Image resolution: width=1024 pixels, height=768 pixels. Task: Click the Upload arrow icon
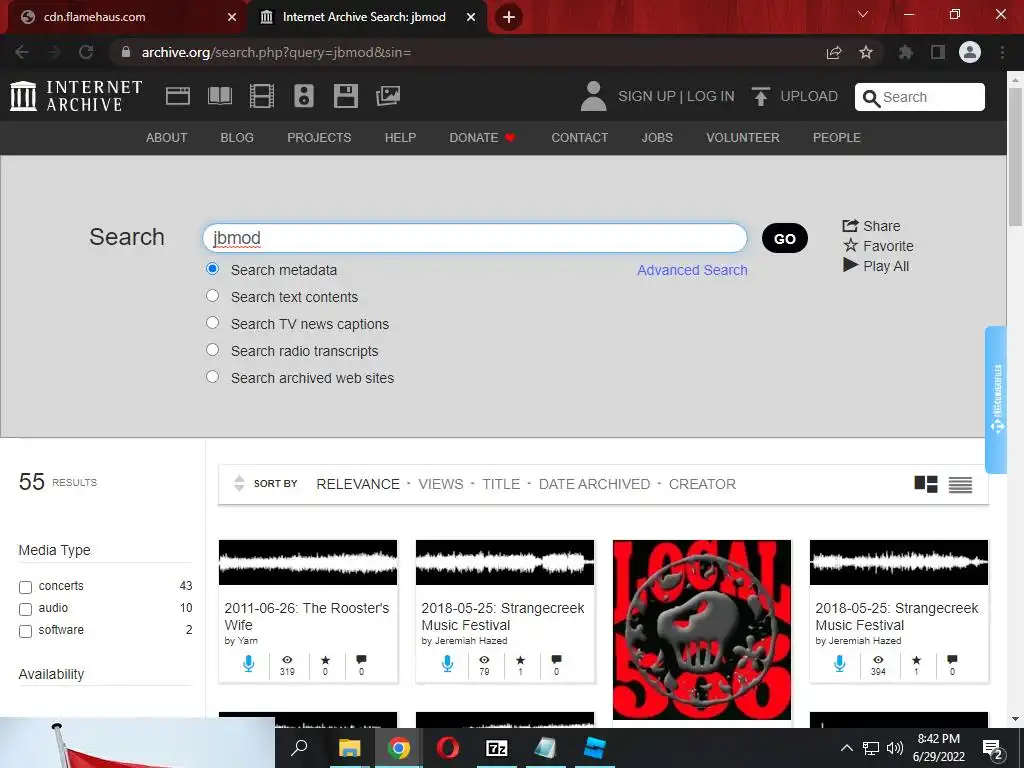click(760, 96)
